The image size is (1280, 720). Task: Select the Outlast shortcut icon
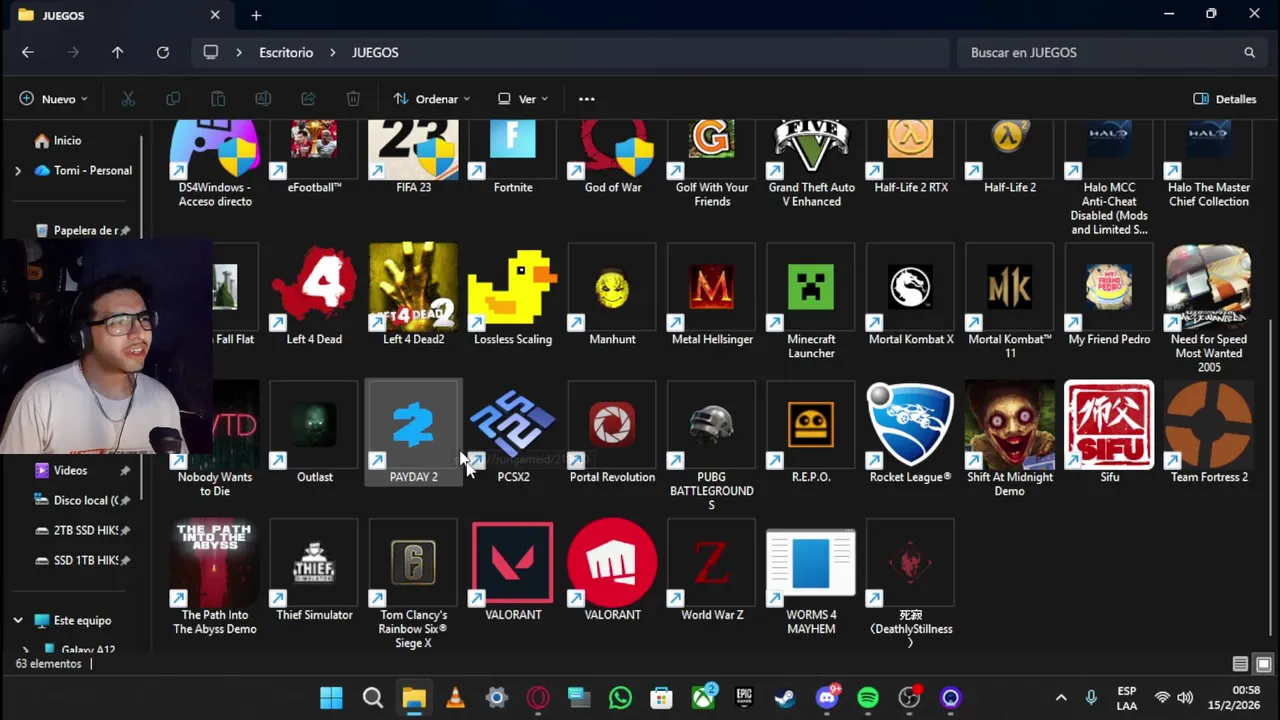point(314,425)
